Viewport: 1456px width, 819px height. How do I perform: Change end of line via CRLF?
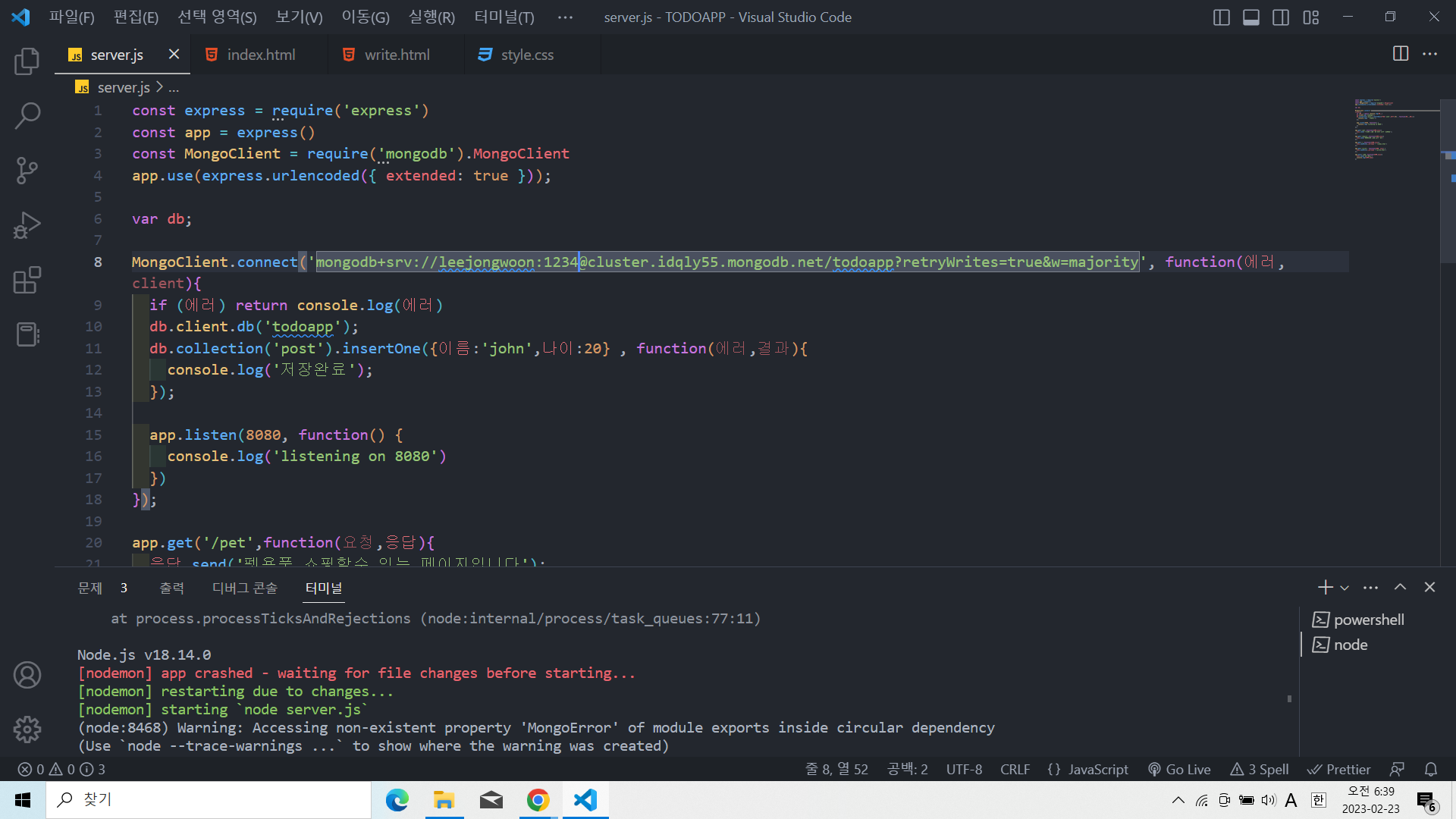click(x=1015, y=769)
